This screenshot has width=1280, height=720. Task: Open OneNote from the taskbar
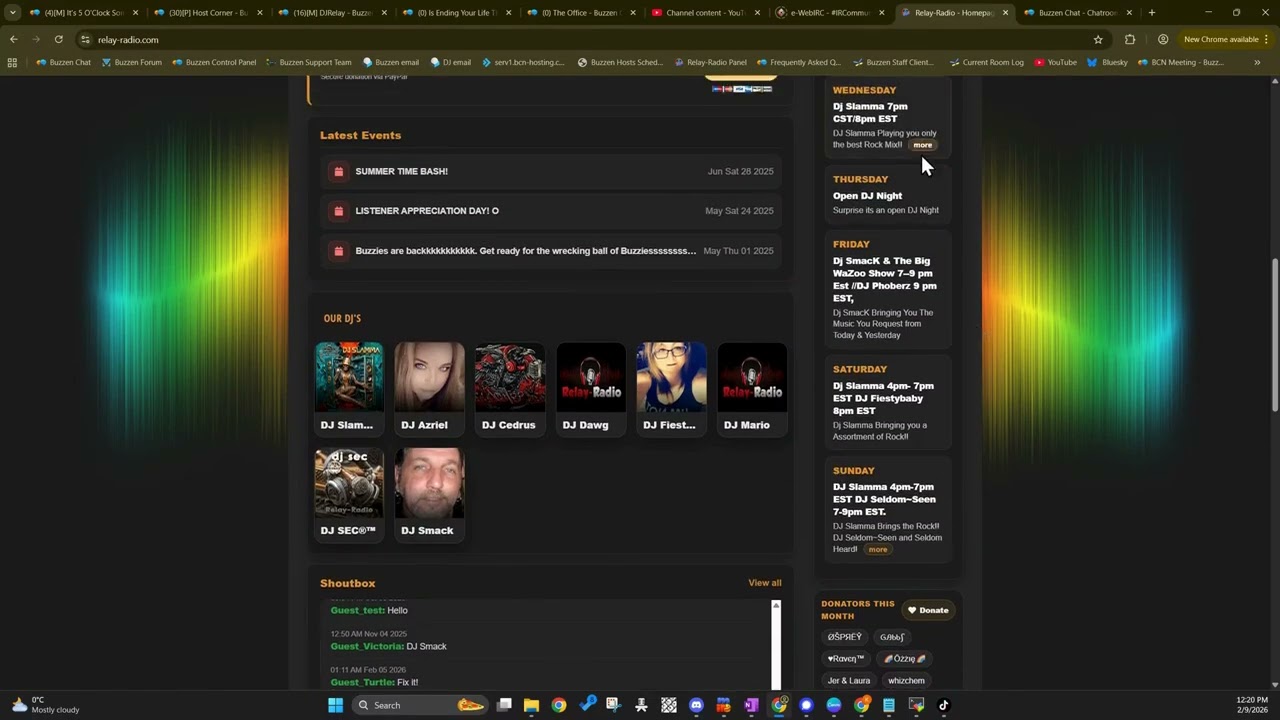tap(751, 705)
